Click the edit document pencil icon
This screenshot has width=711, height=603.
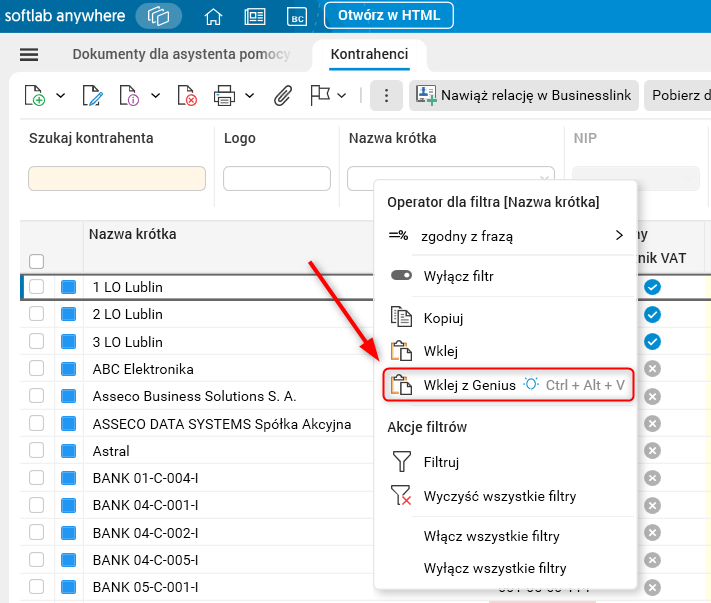coord(92,96)
